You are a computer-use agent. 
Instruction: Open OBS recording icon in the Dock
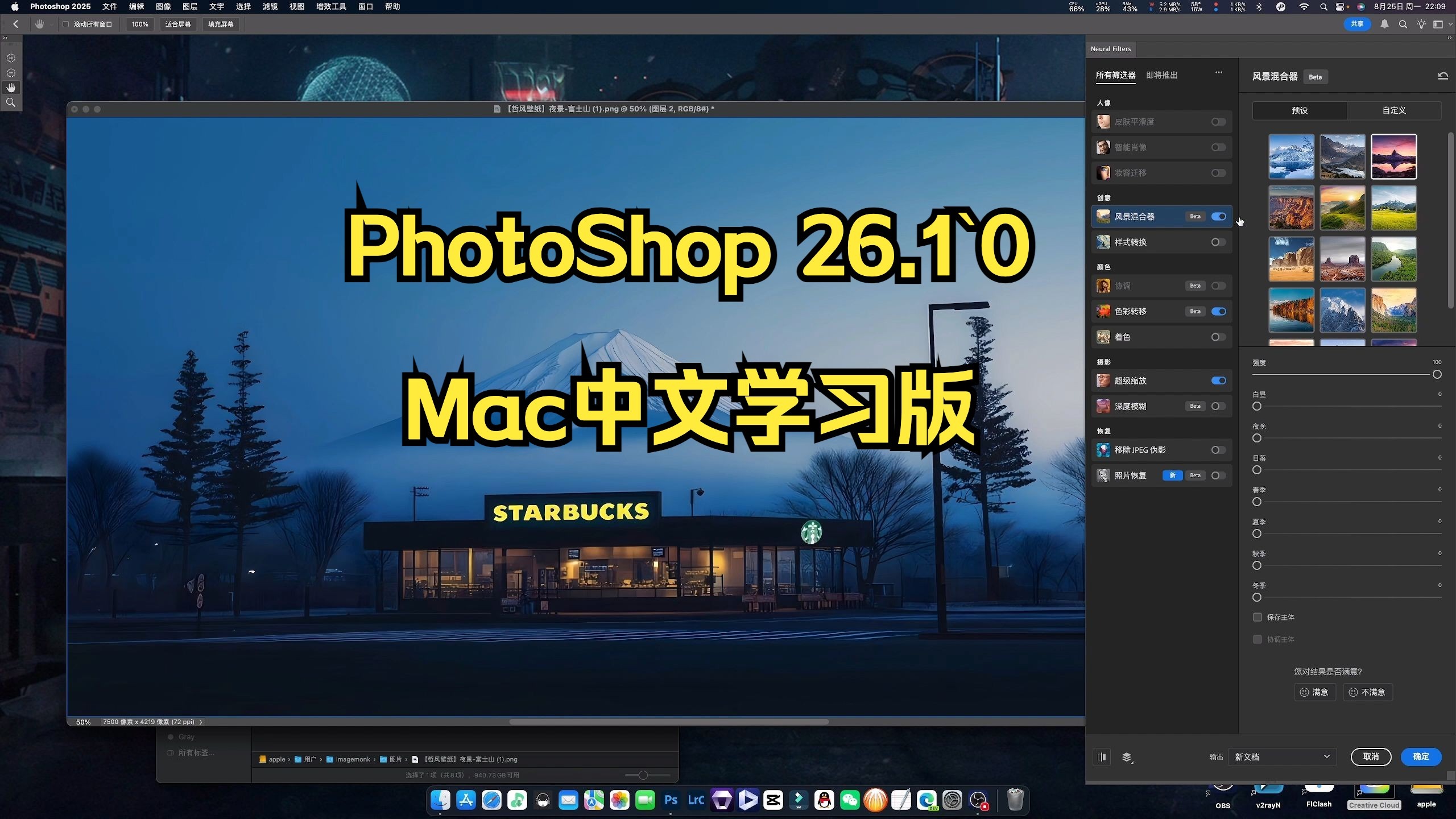click(x=978, y=800)
